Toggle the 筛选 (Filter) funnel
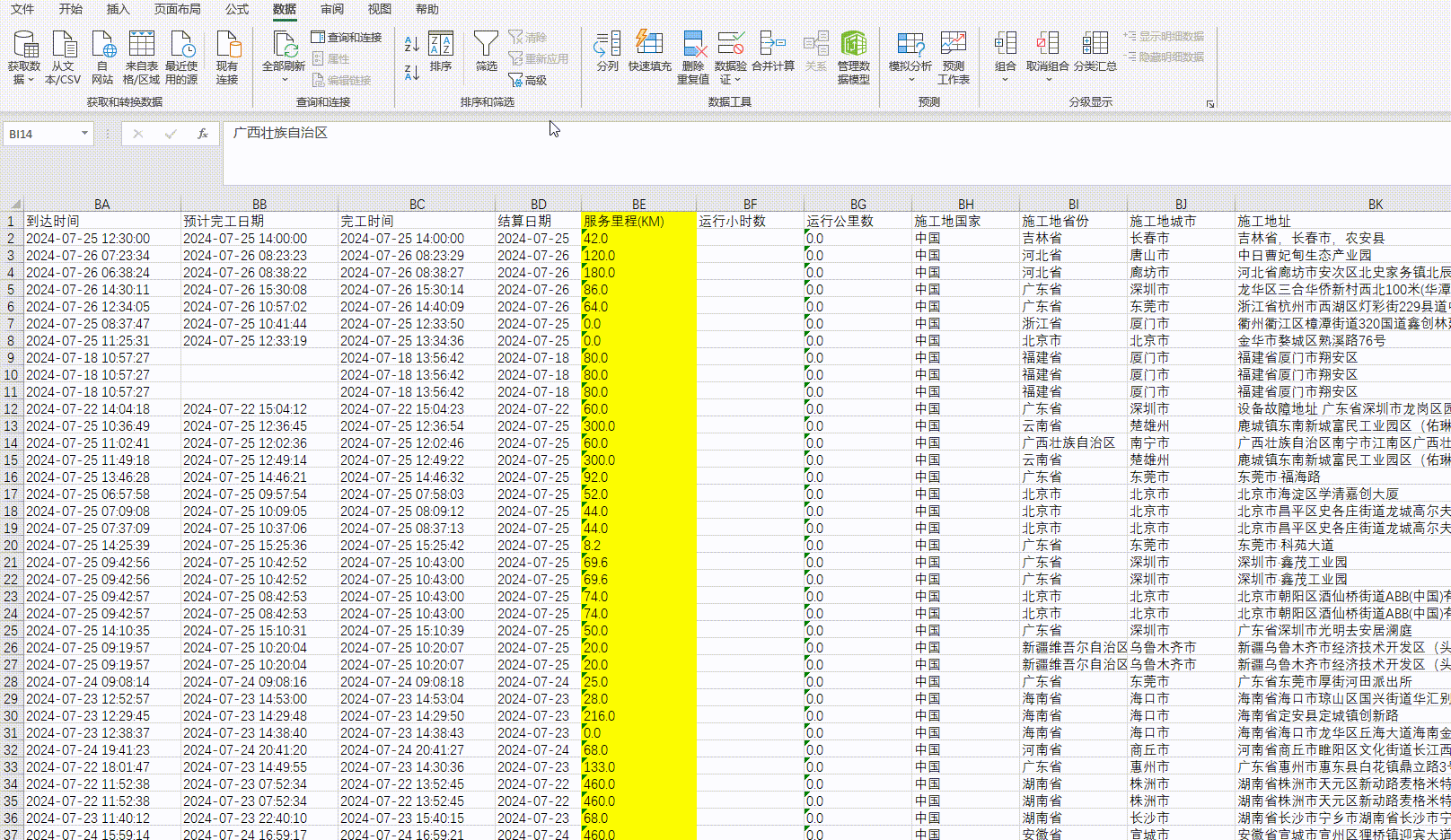This screenshot has height=840, width=1451. pyautogui.click(x=487, y=51)
